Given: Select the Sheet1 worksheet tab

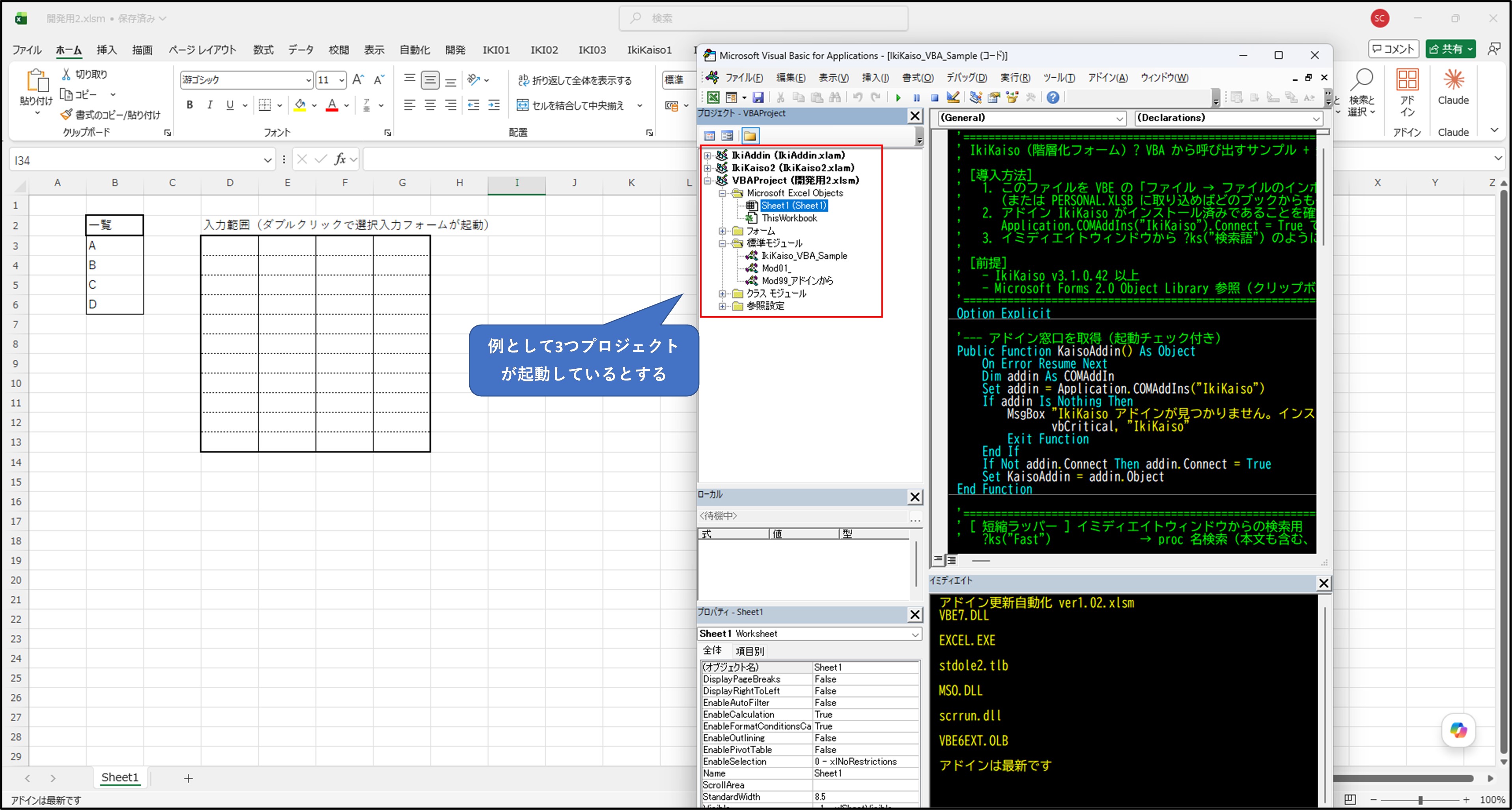Looking at the screenshot, I should point(120,778).
